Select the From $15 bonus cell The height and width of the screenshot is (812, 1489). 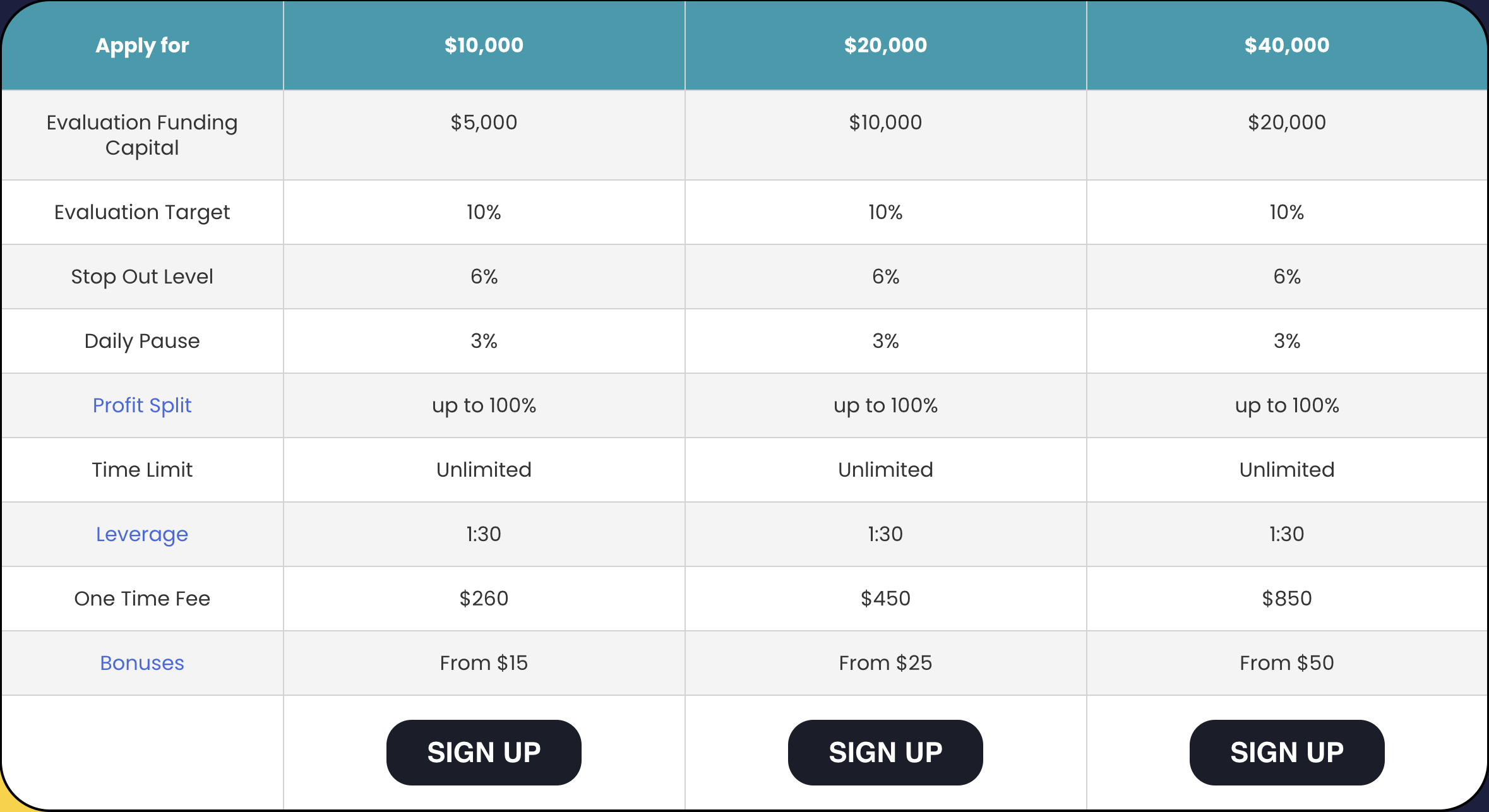click(x=484, y=663)
